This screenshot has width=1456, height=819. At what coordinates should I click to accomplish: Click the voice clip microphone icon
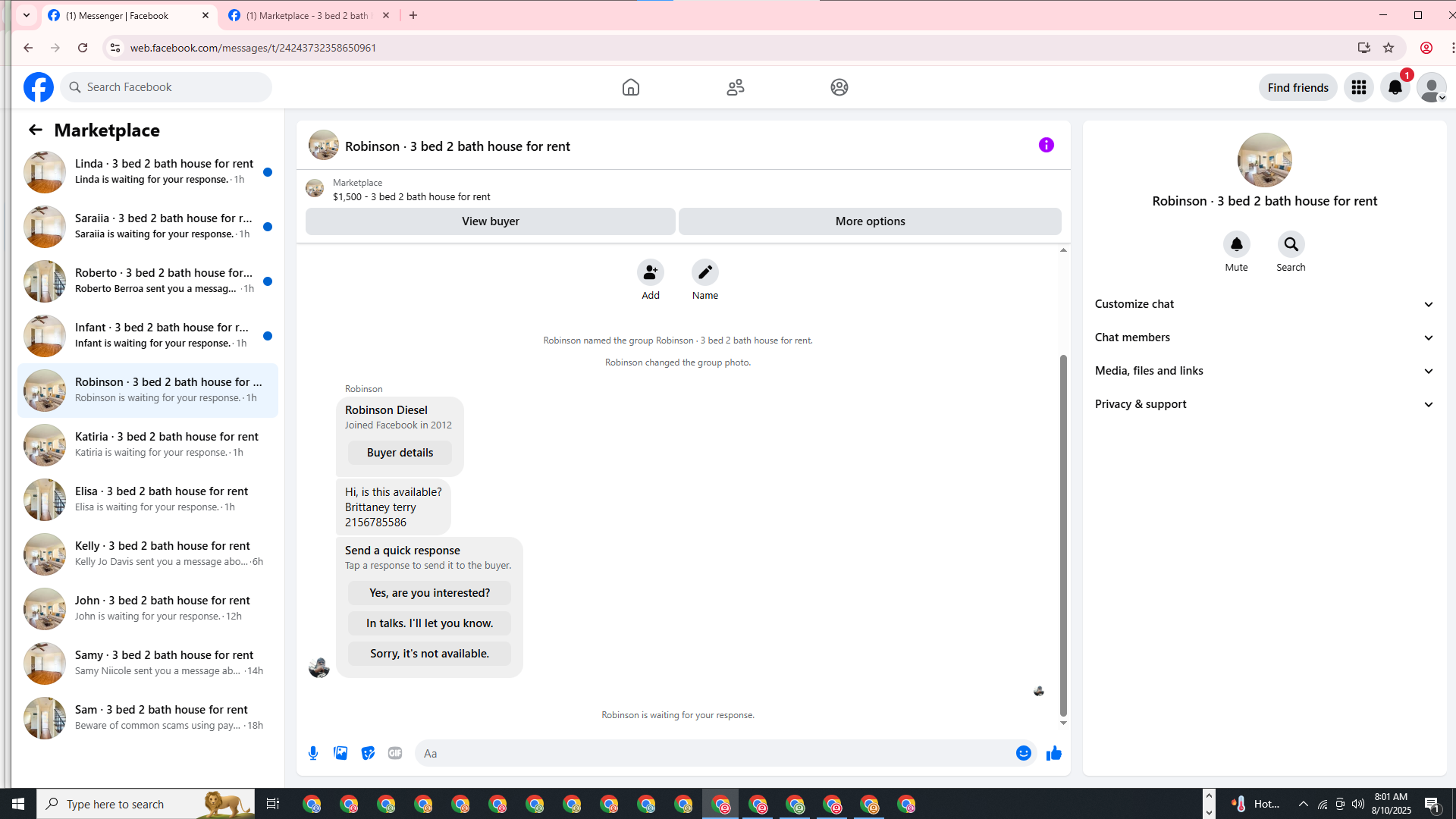point(313,753)
